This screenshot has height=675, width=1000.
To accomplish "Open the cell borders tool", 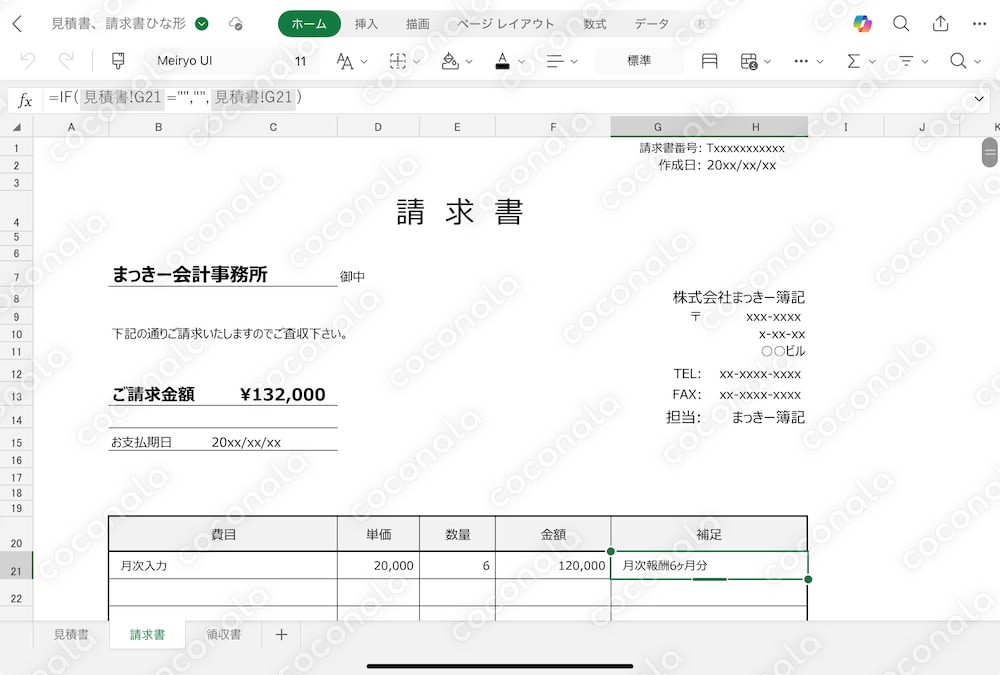I will tap(398, 61).
